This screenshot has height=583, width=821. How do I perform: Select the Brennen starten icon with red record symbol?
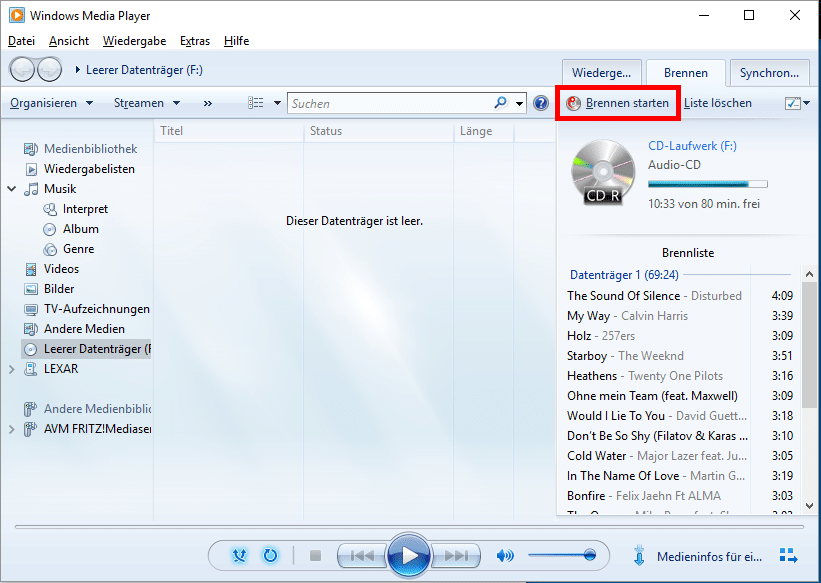pyautogui.click(x=572, y=103)
